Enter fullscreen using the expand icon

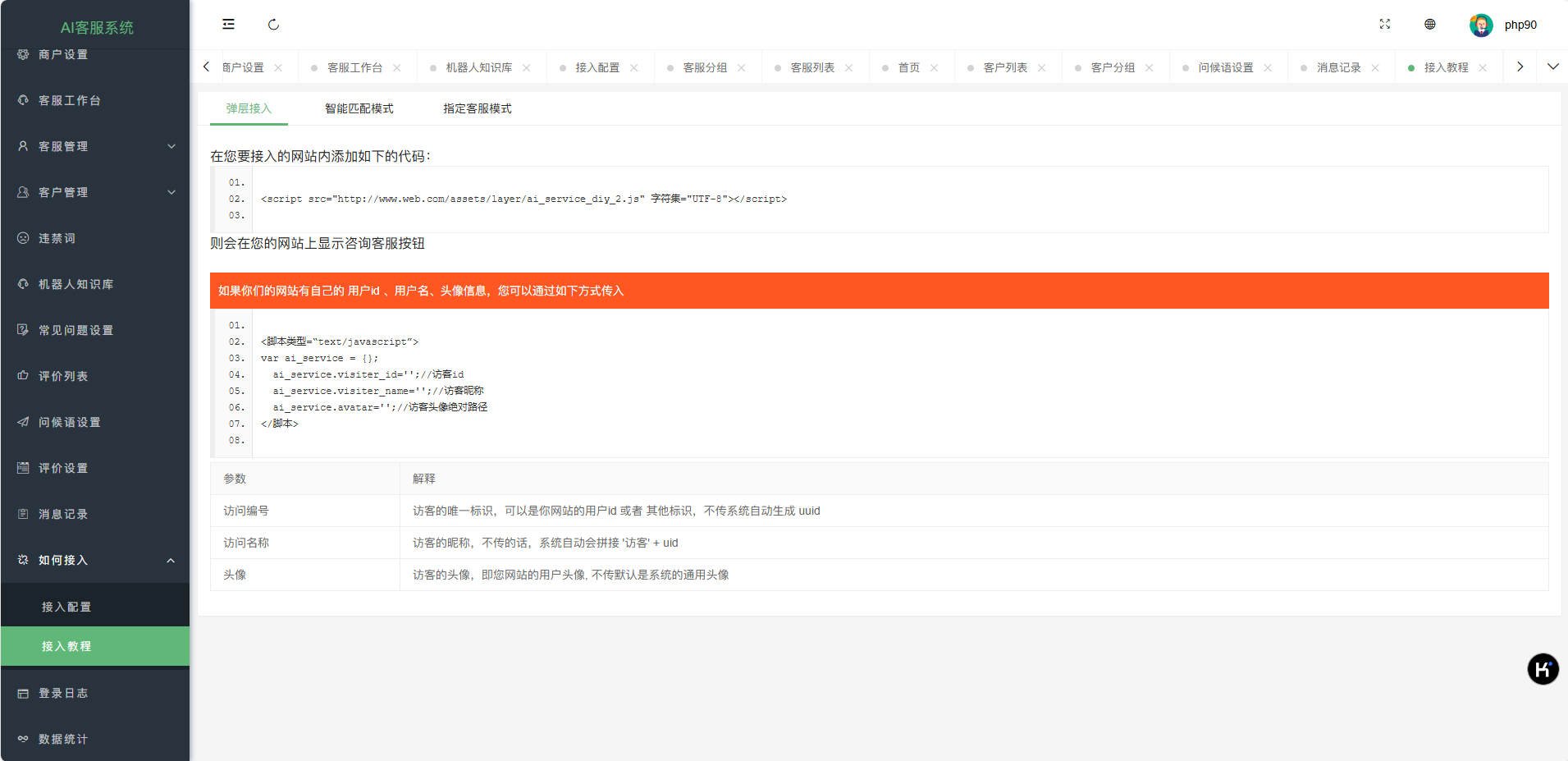tap(1385, 25)
